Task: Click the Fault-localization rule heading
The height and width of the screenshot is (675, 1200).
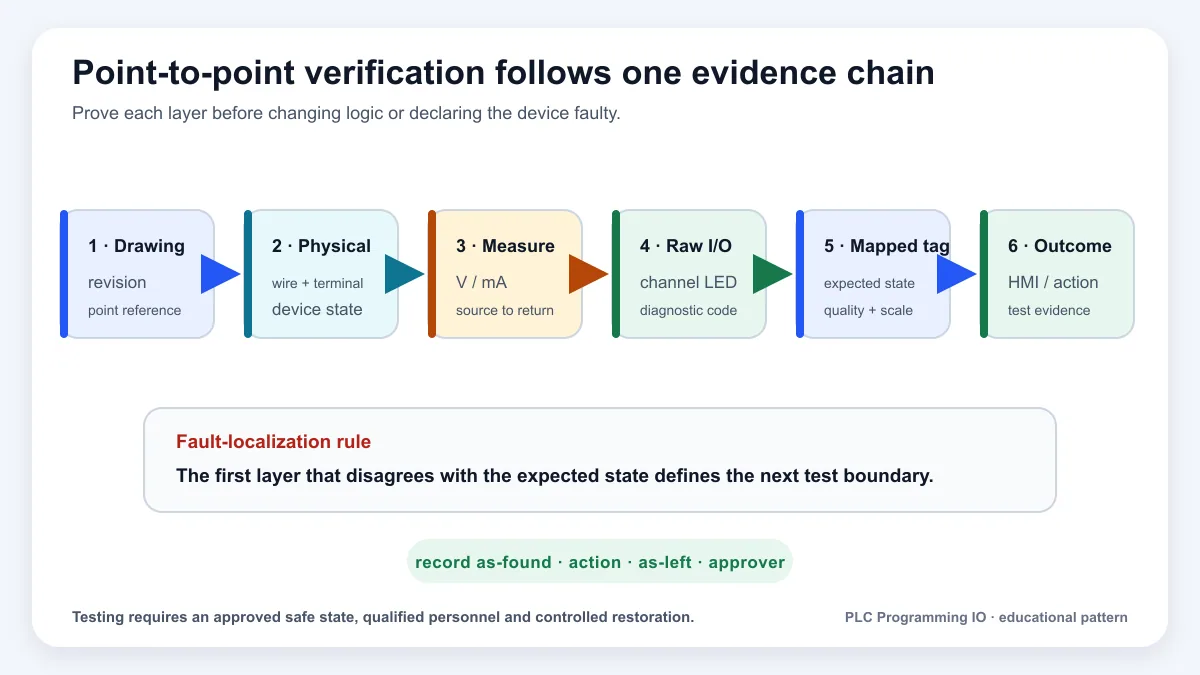Action: [273, 442]
